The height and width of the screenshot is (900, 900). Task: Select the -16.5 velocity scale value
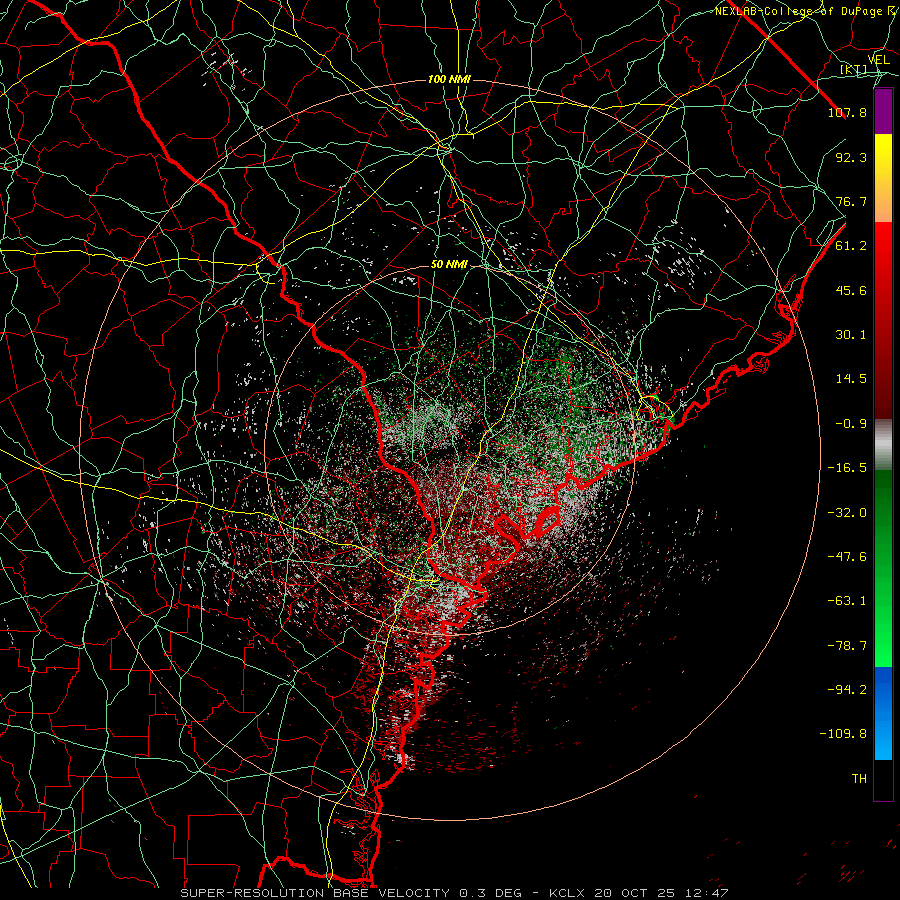[x=847, y=468]
